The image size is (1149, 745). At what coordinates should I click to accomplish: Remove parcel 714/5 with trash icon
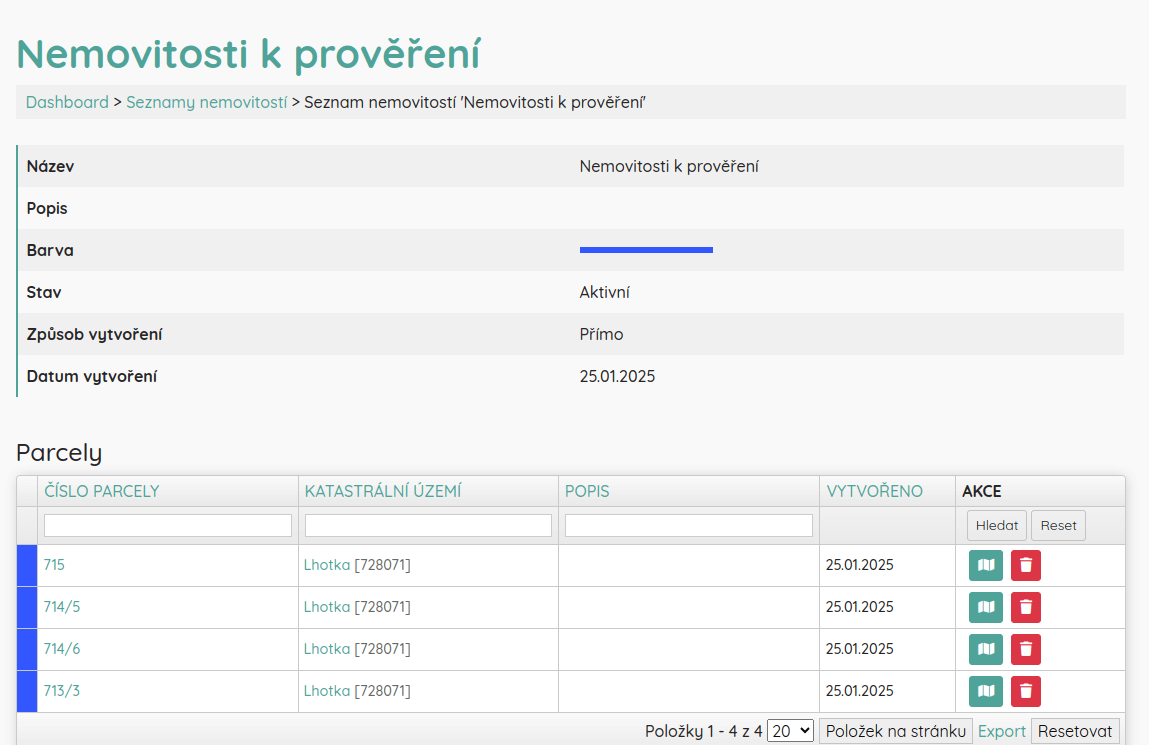[x=1025, y=607]
